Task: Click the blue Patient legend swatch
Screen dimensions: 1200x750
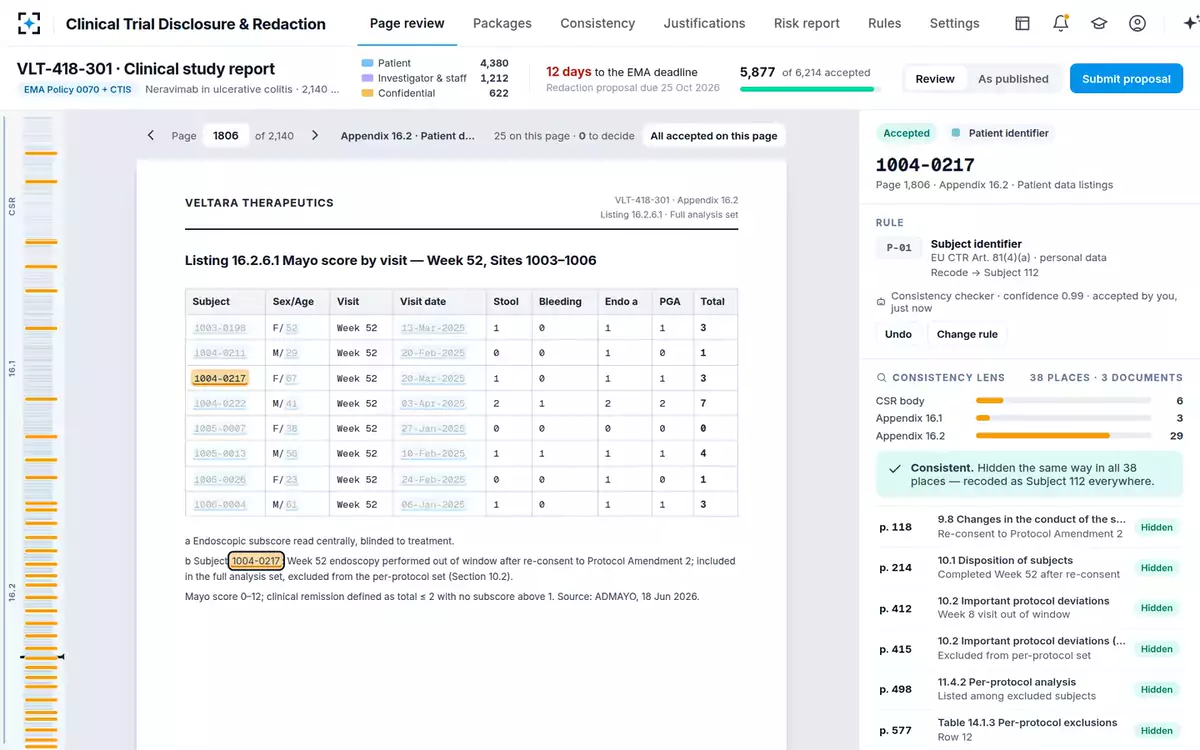Action: (368, 63)
